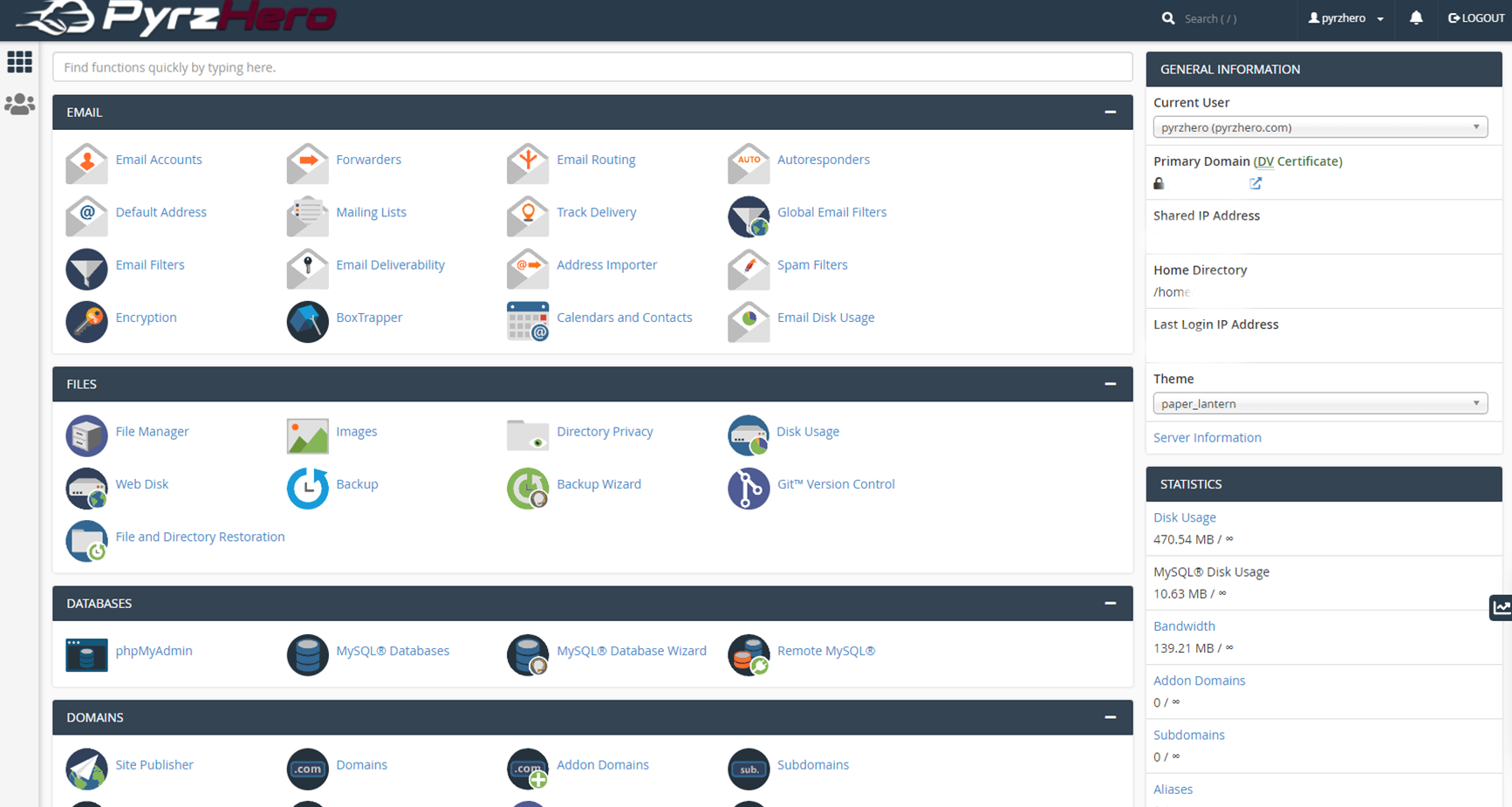Viewport: 1512px width, 807px height.
Task: Select the Site Publisher tool
Action: (154, 764)
